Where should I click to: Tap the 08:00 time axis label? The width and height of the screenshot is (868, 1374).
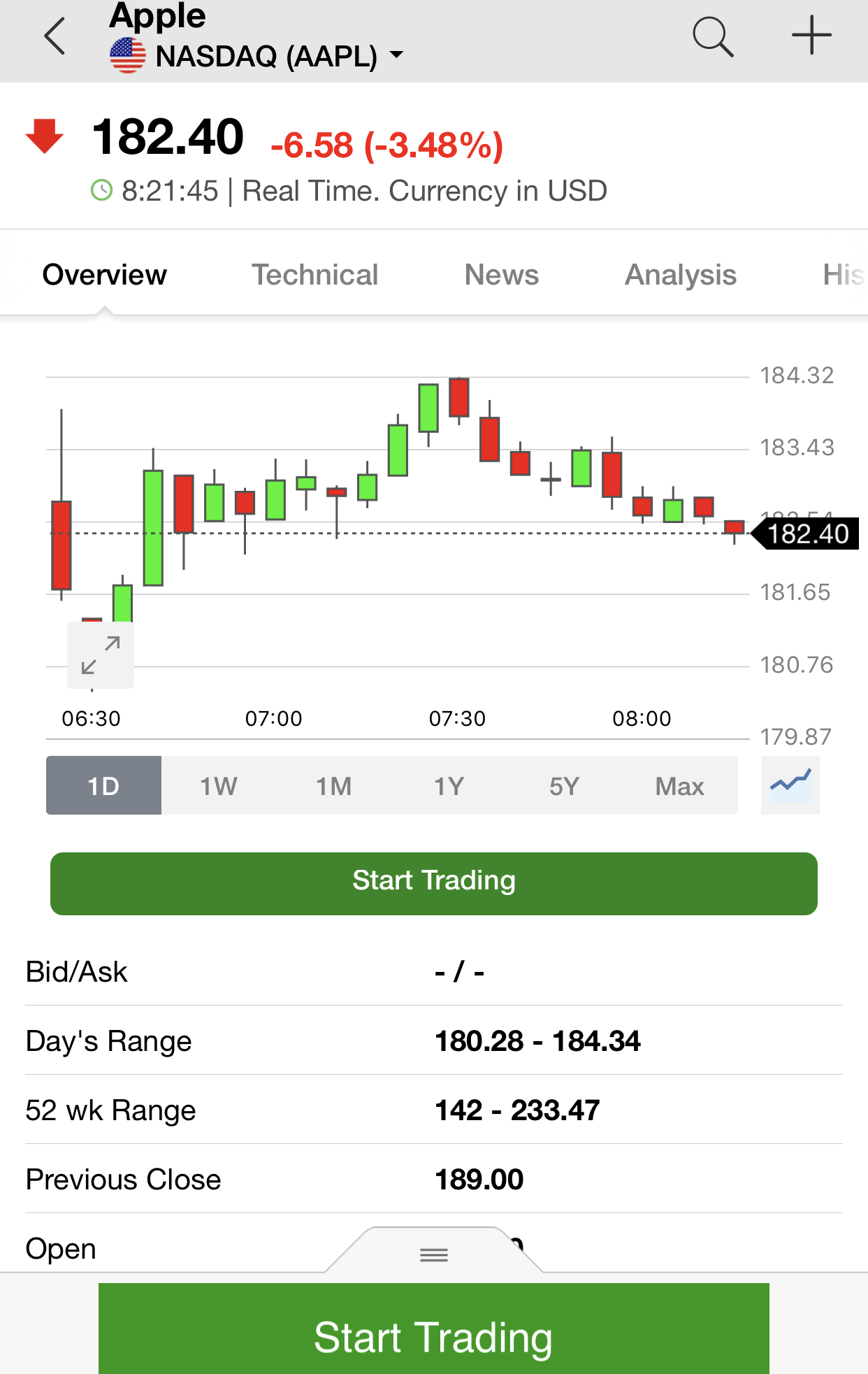tap(642, 718)
